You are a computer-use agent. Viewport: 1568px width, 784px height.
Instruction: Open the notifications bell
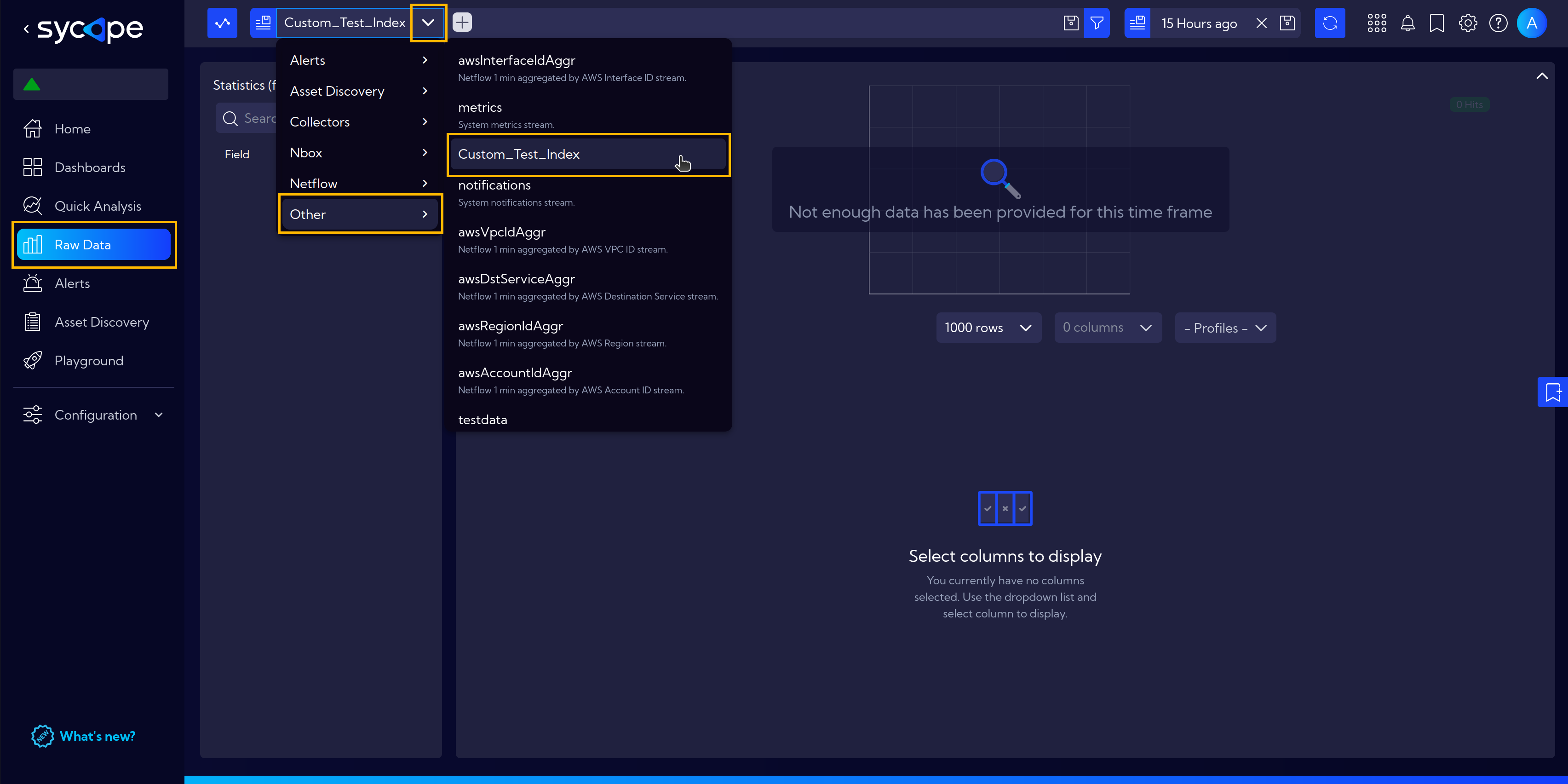pyautogui.click(x=1407, y=23)
